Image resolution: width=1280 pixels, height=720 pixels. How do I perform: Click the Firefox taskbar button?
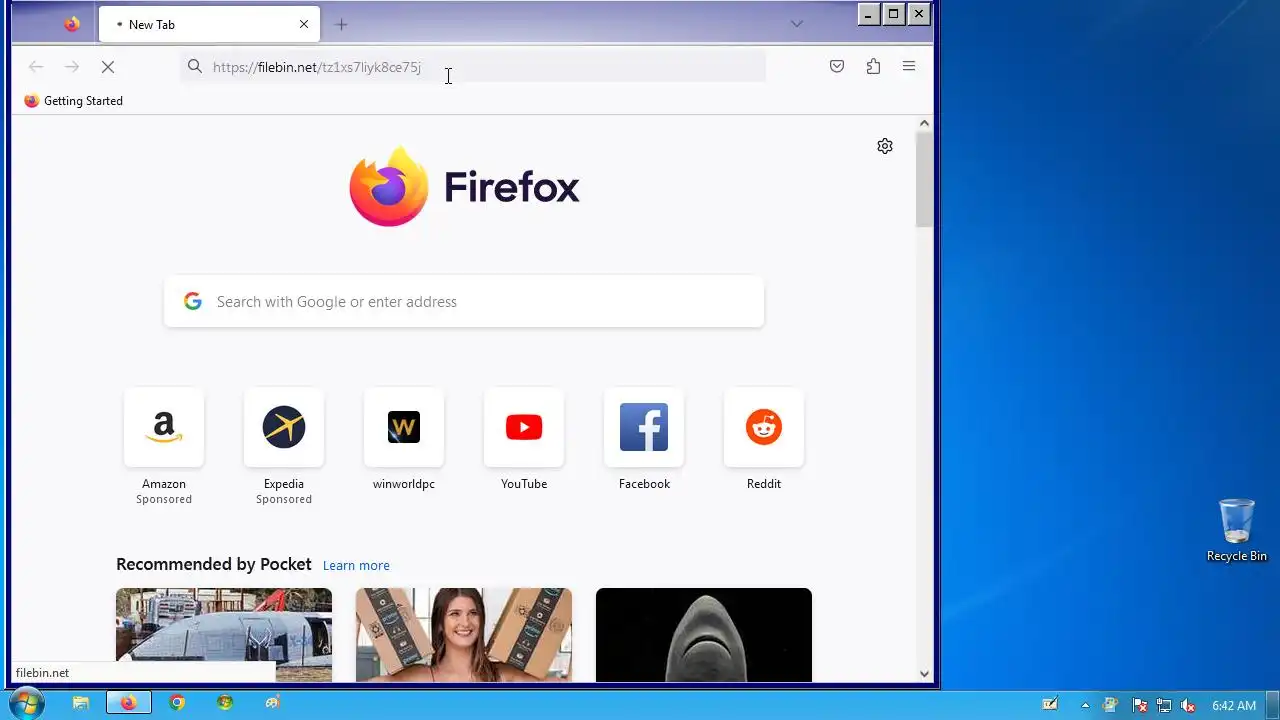(128, 704)
